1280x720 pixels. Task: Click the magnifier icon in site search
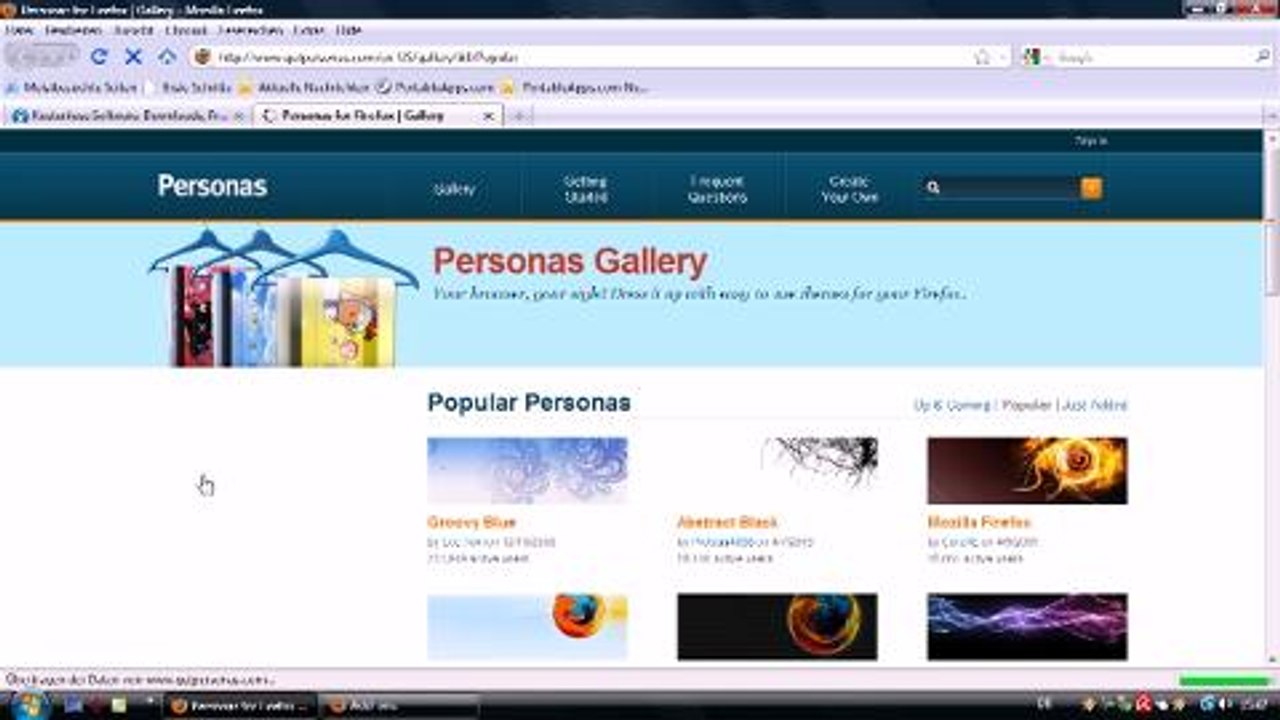[932, 187]
